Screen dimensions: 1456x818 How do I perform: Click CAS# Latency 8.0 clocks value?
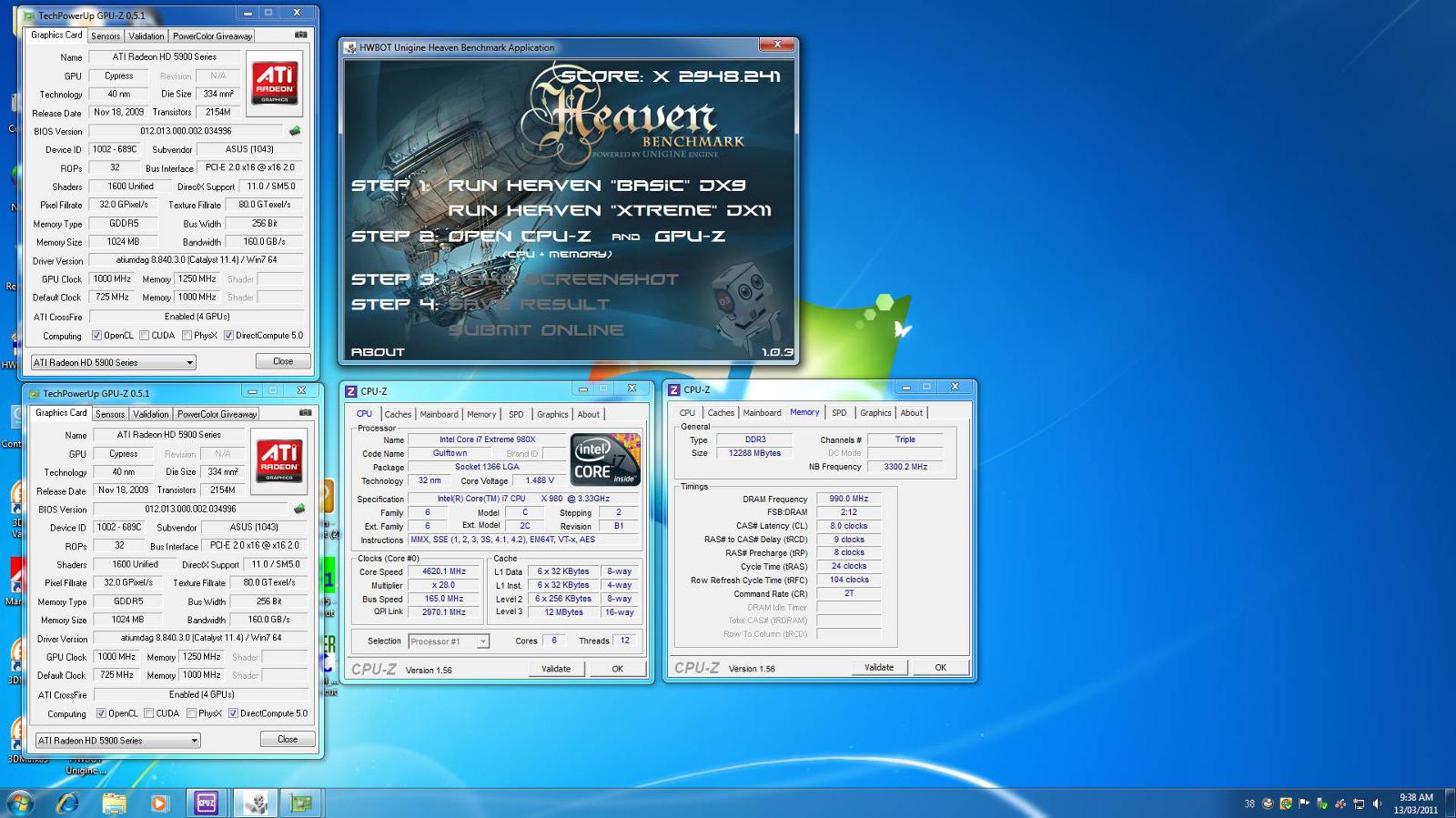(x=848, y=526)
